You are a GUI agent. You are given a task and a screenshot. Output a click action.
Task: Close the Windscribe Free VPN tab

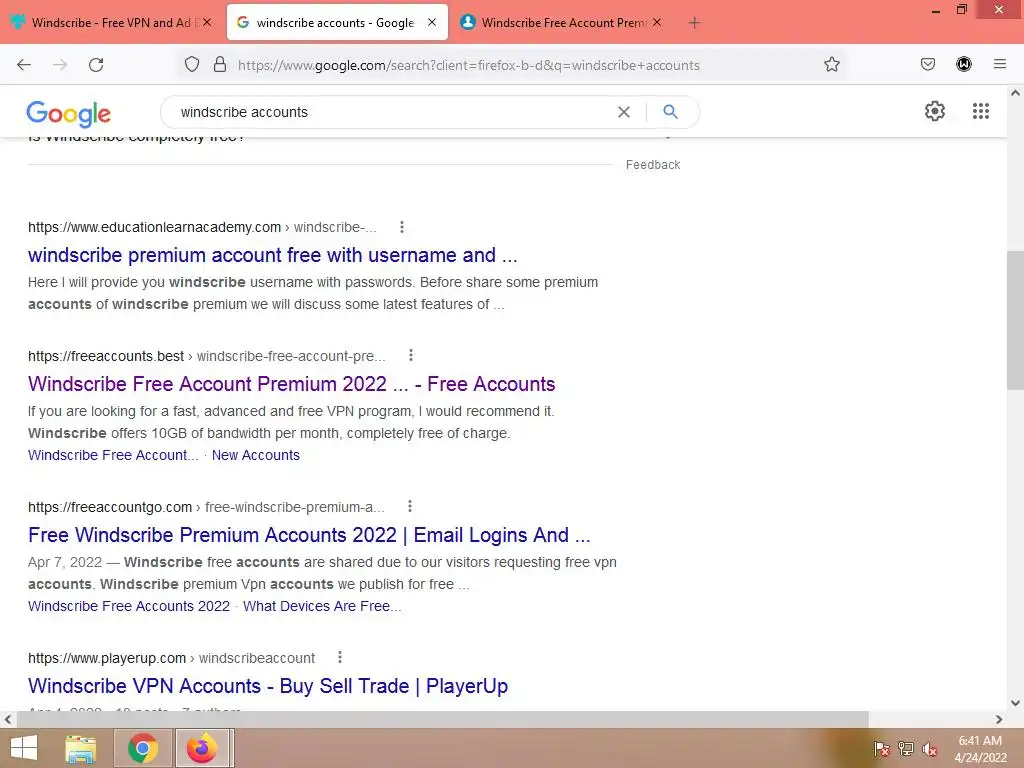click(207, 22)
